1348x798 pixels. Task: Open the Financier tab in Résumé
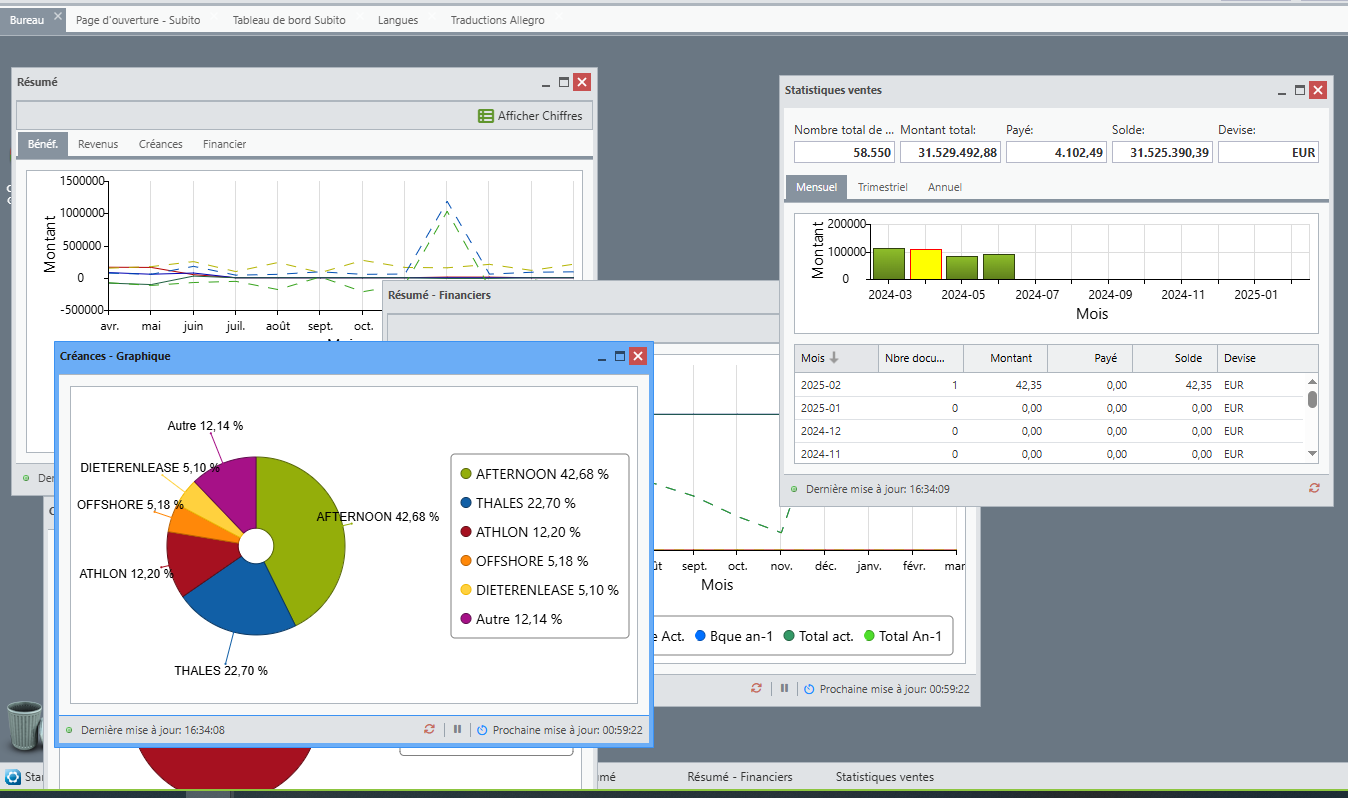click(224, 144)
